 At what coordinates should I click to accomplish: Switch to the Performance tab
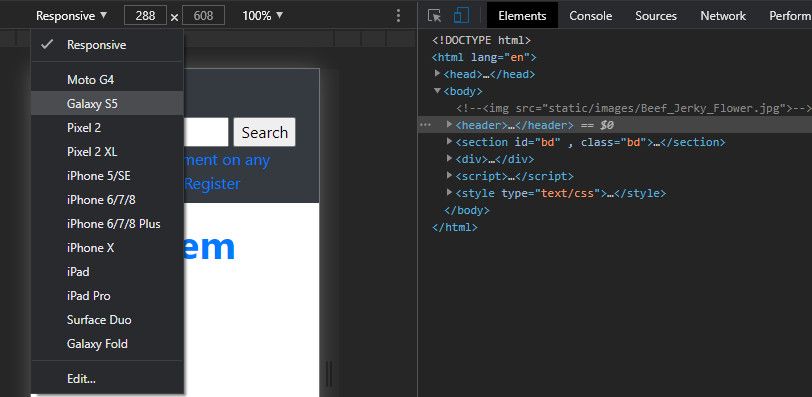790,16
